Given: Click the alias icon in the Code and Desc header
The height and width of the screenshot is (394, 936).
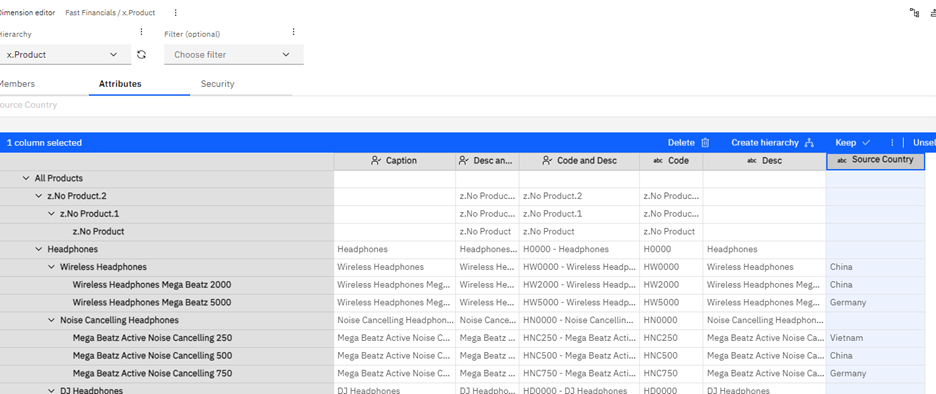Looking at the screenshot, I should (x=547, y=161).
